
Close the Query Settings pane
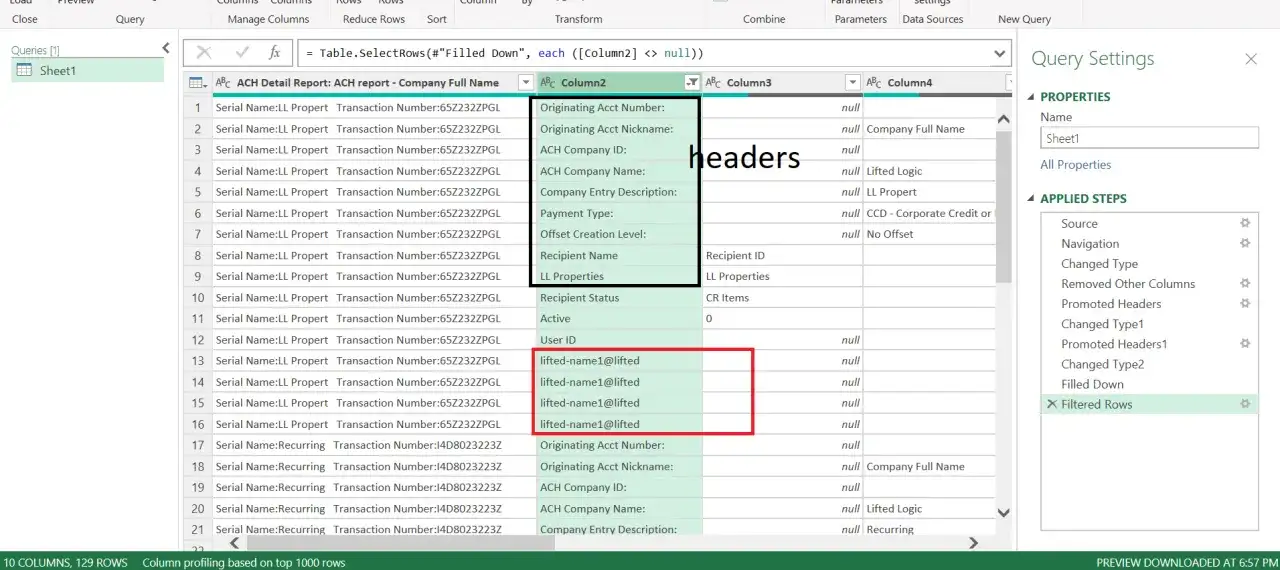pos(1250,59)
